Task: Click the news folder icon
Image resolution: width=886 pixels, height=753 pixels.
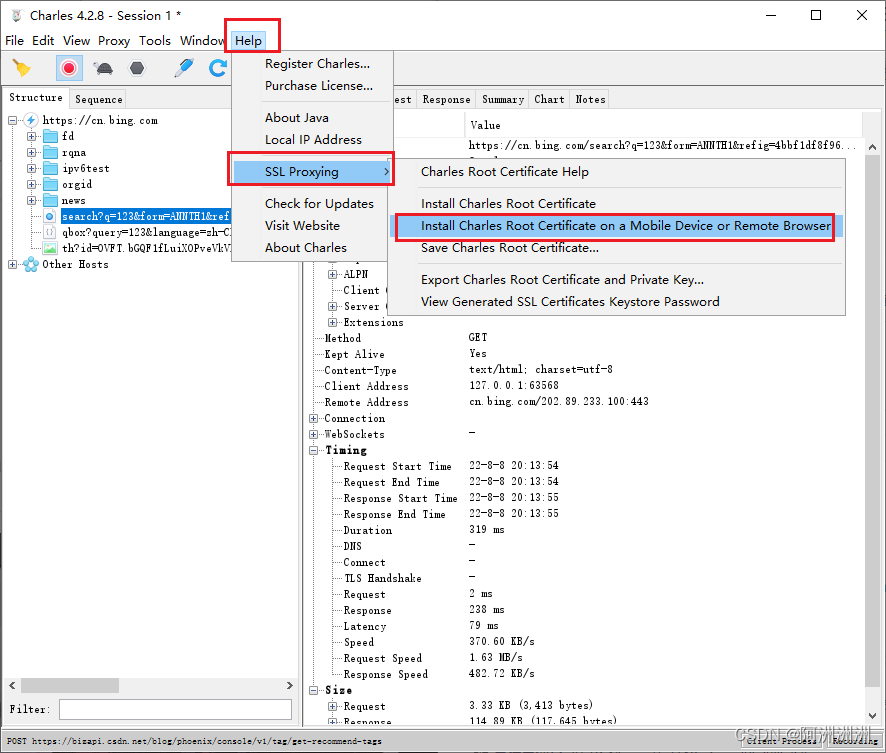Action: (51, 201)
